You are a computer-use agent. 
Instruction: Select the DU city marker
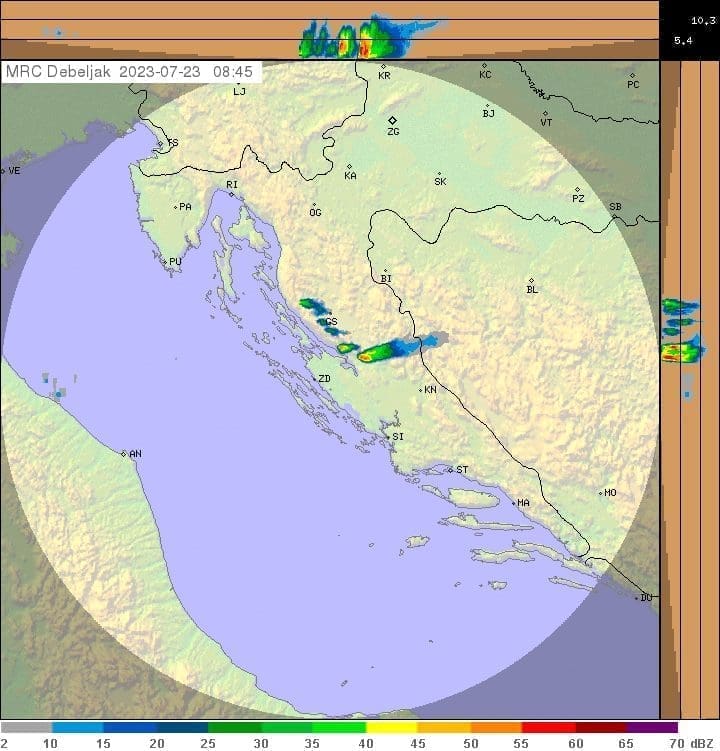pos(637,597)
